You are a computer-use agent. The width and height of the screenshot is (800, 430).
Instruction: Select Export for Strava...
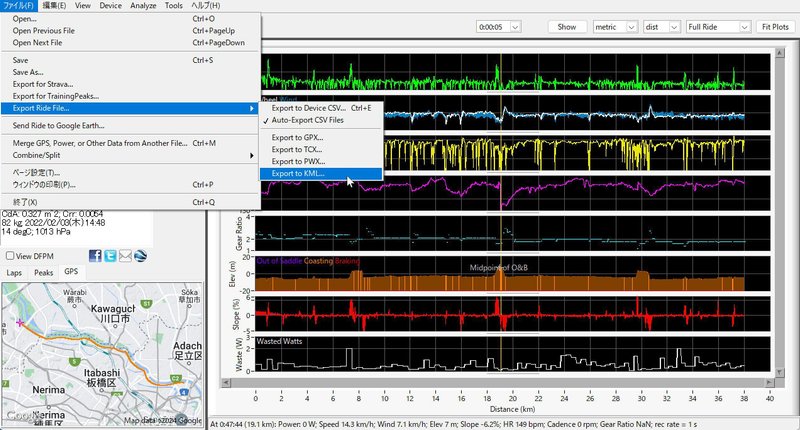pyautogui.click(x=131, y=84)
